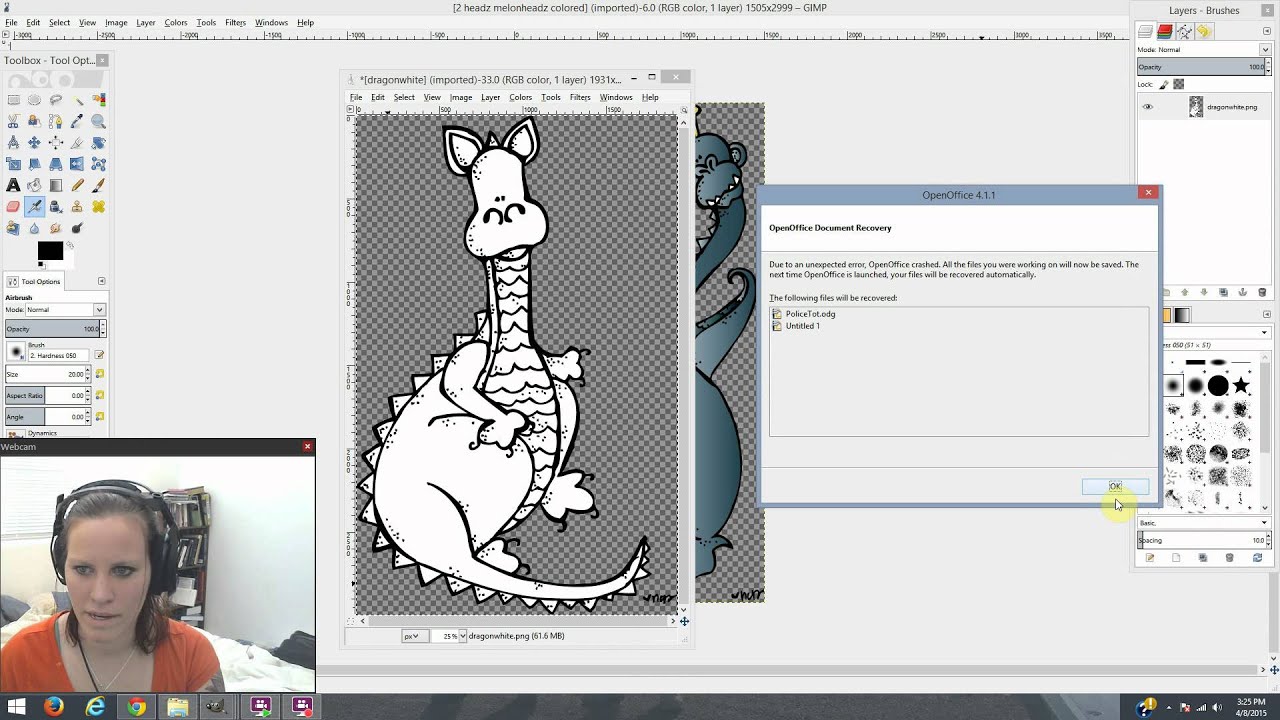Screen dimensions: 1280x720
Task: Delete layer with trash icon in Layers panel
Action: click(1262, 292)
